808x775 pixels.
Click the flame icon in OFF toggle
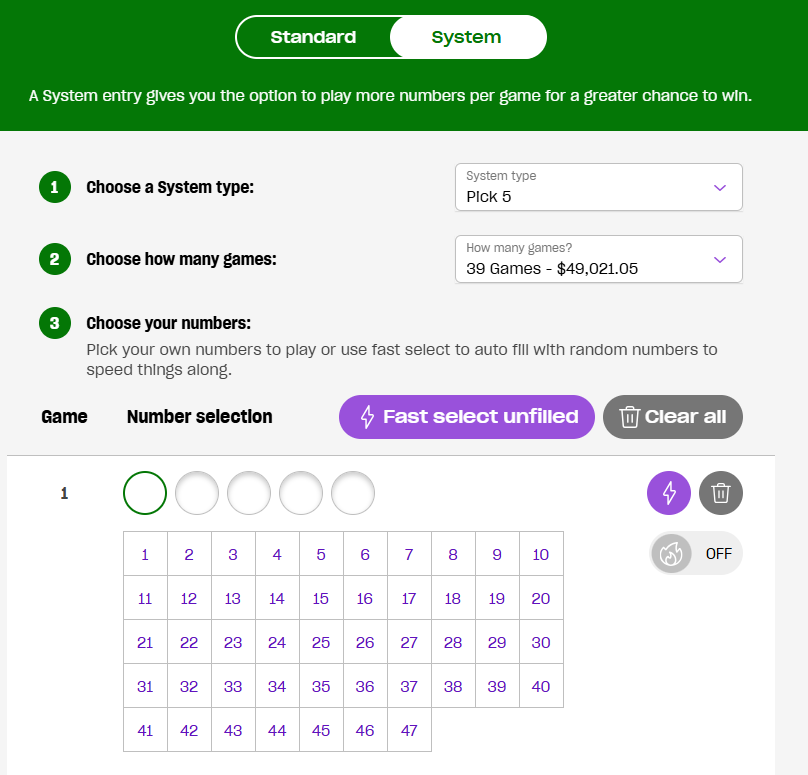pyautogui.click(x=671, y=554)
